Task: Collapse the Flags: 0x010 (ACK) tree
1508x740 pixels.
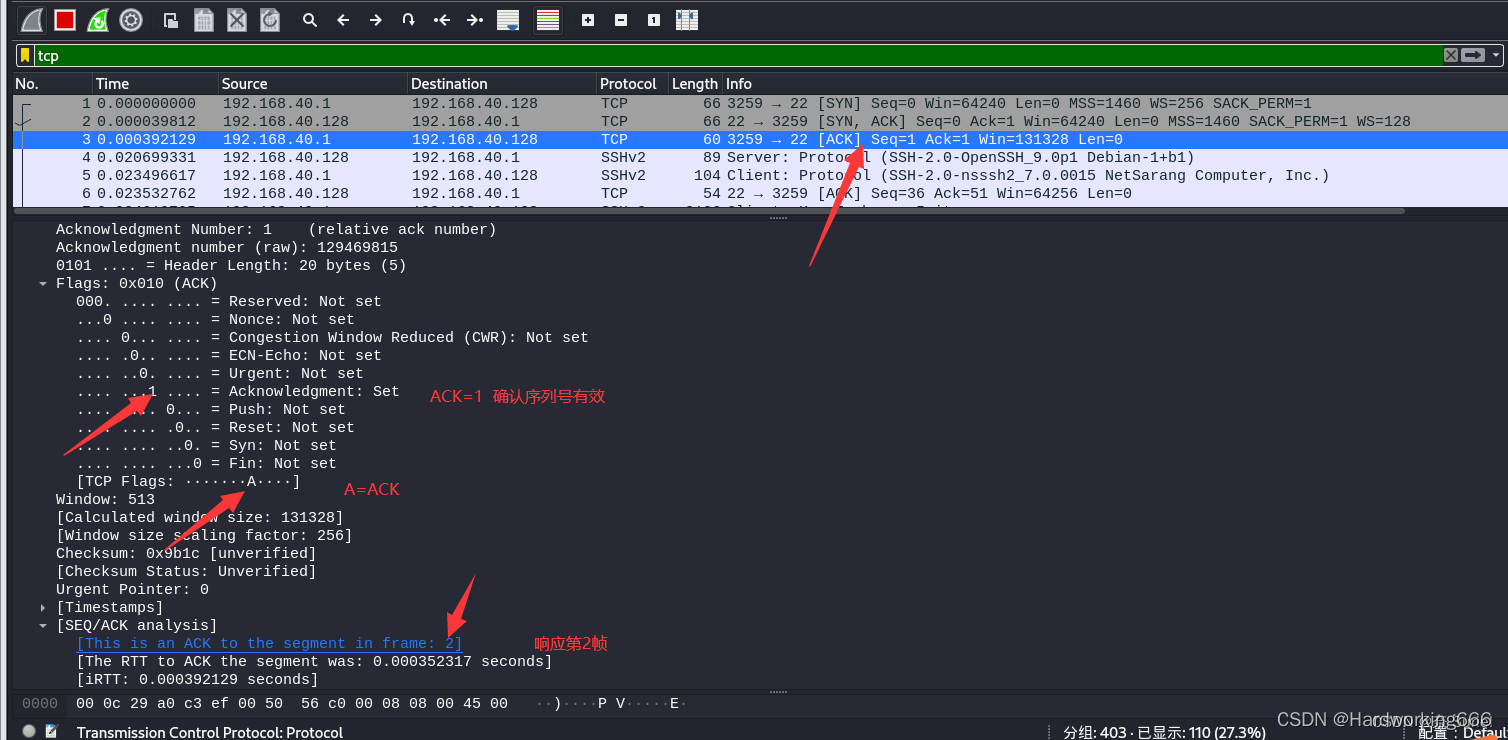Action: (x=43, y=284)
